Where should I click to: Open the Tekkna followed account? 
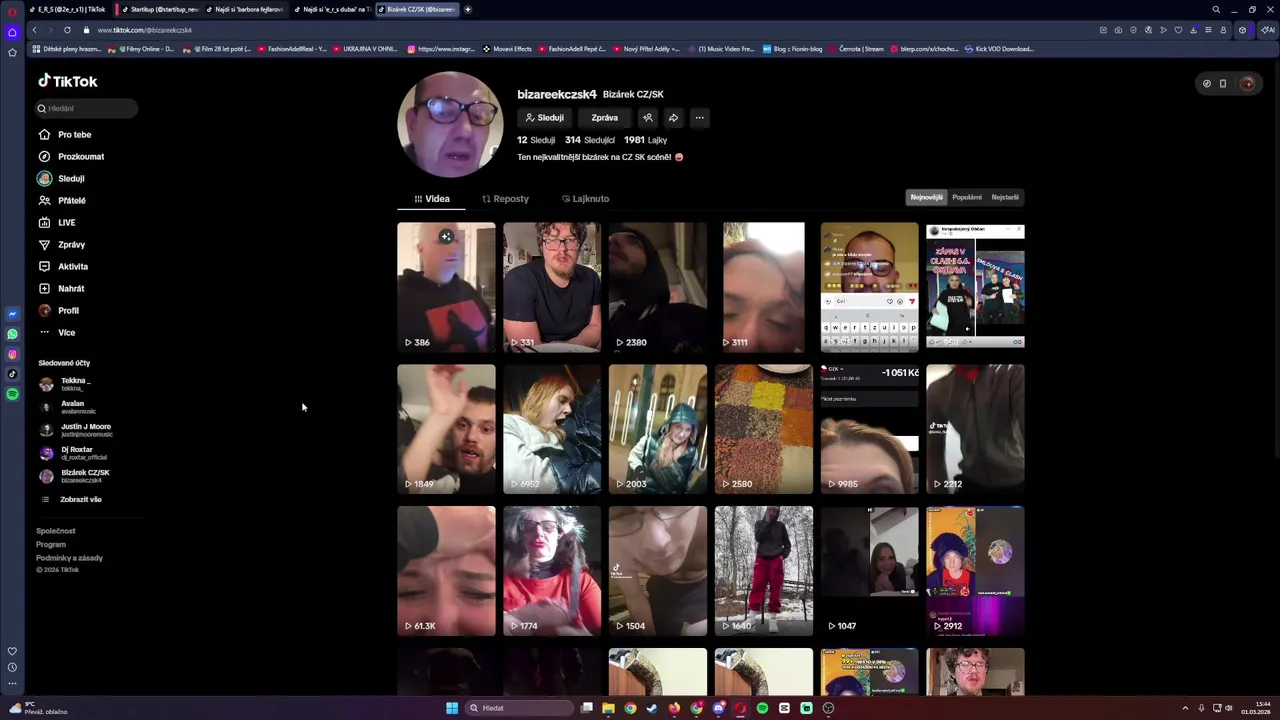(75, 384)
